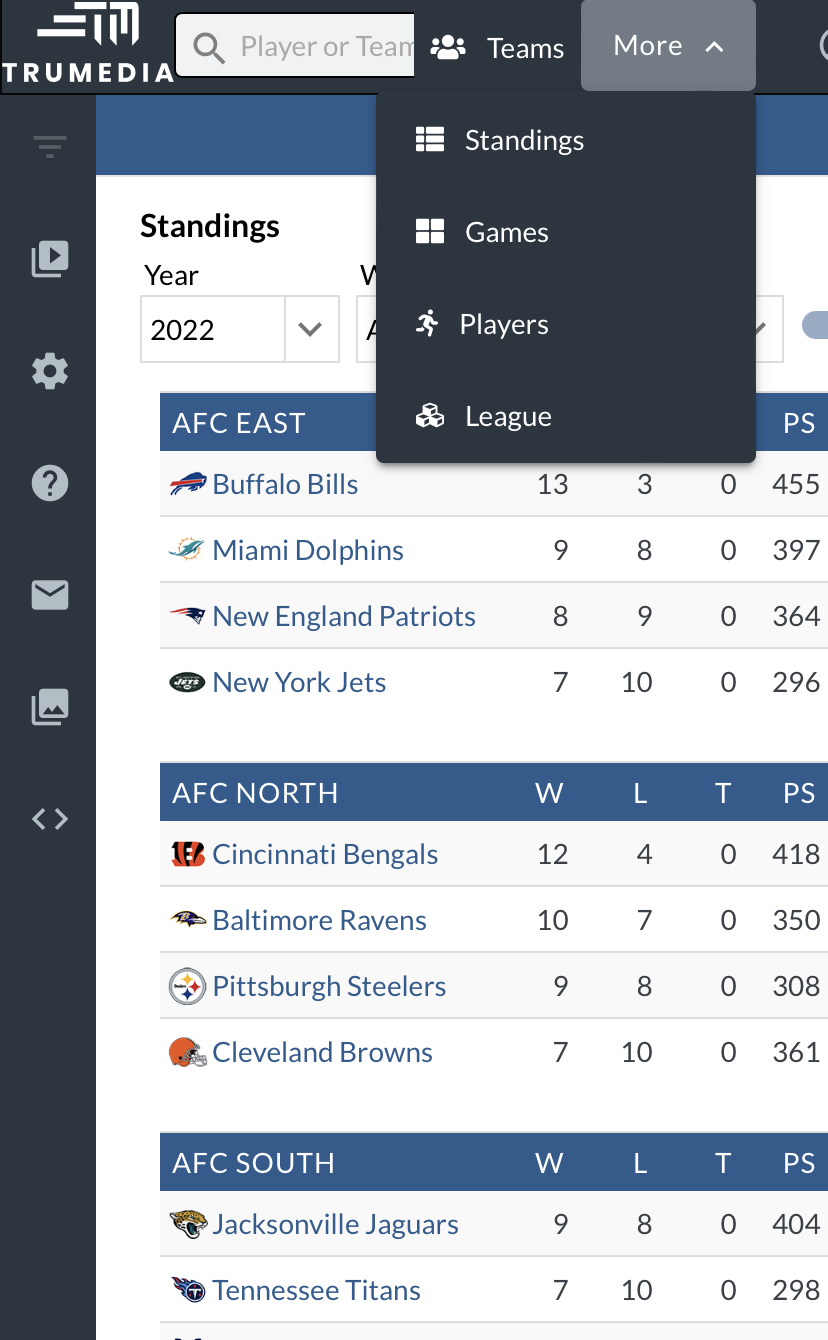This screenshot has width=828, height=1340.
Task: Go to Cincinnati Bengals link
Action: coord(325,855)
